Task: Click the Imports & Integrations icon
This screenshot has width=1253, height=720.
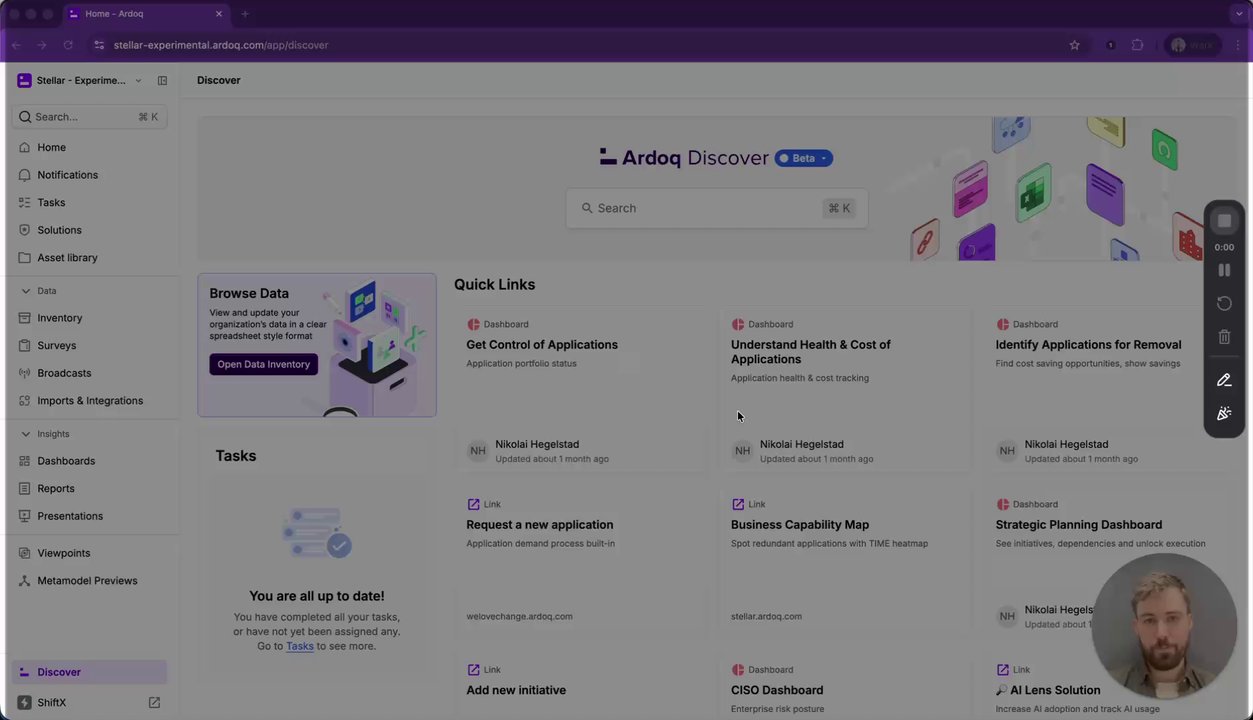Action: [x=25, y=400]
